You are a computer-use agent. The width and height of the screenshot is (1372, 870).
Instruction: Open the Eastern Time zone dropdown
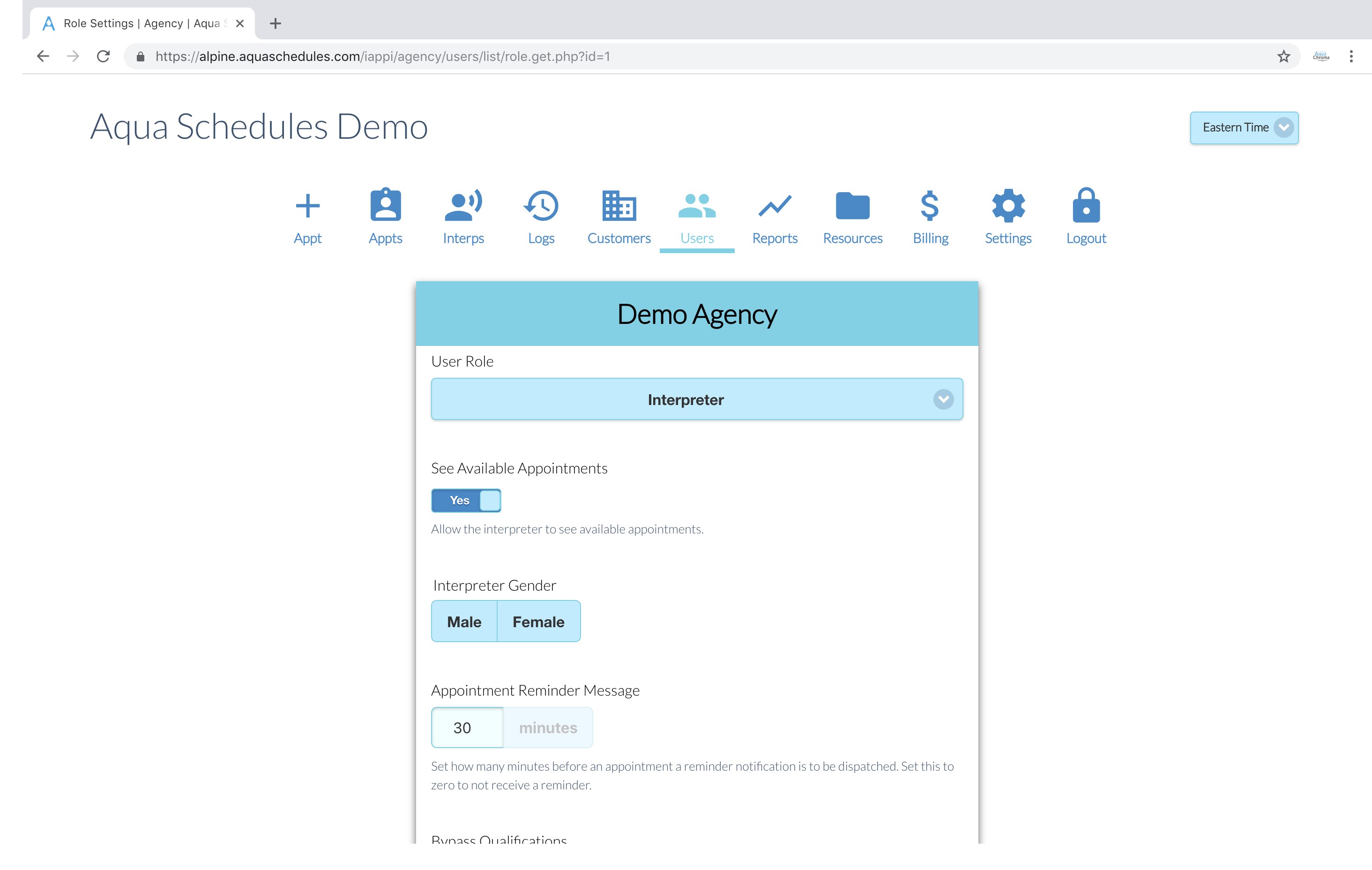pos(1244,127)
